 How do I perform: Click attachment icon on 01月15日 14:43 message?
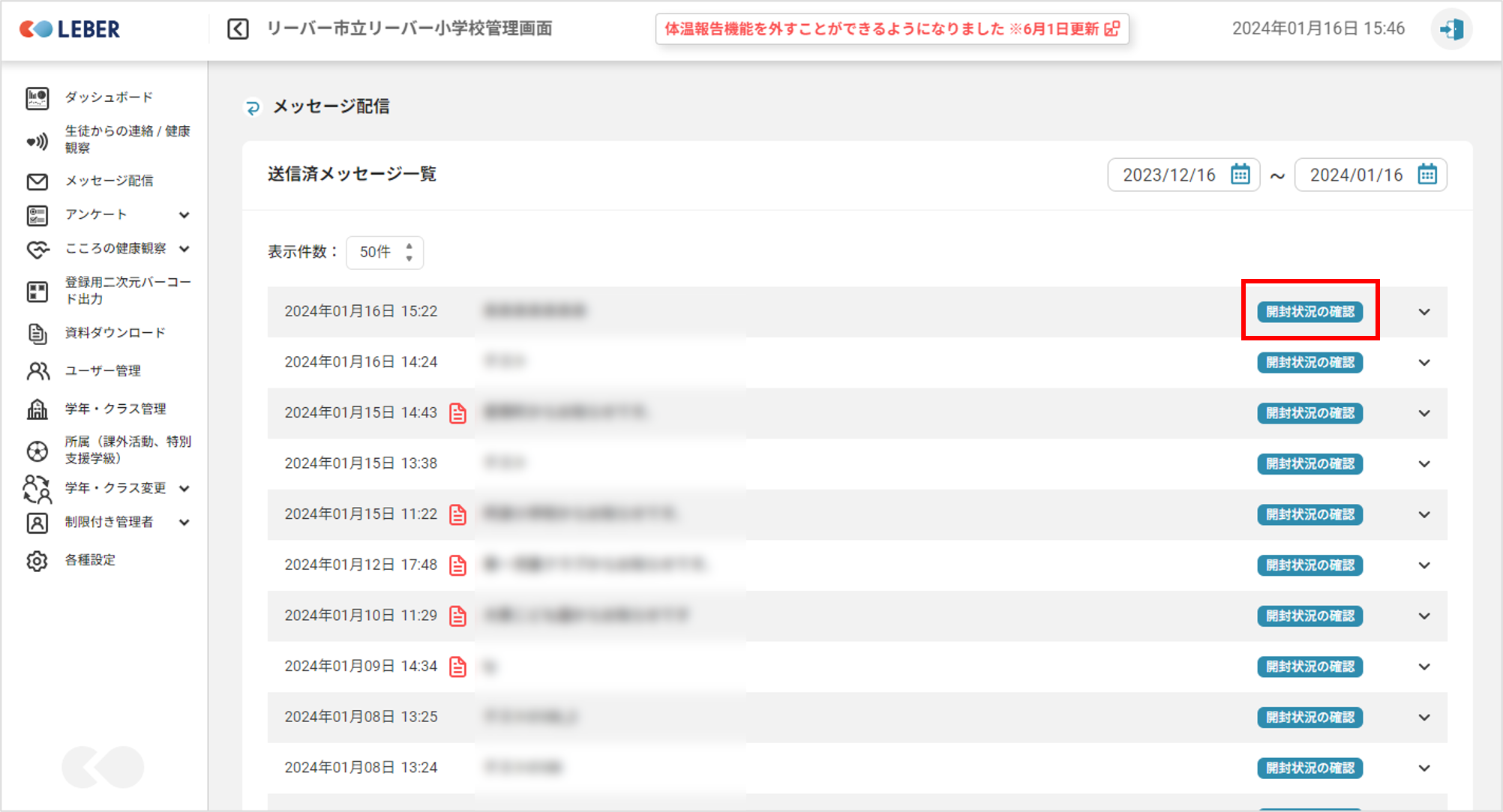[x=457, y=413]
